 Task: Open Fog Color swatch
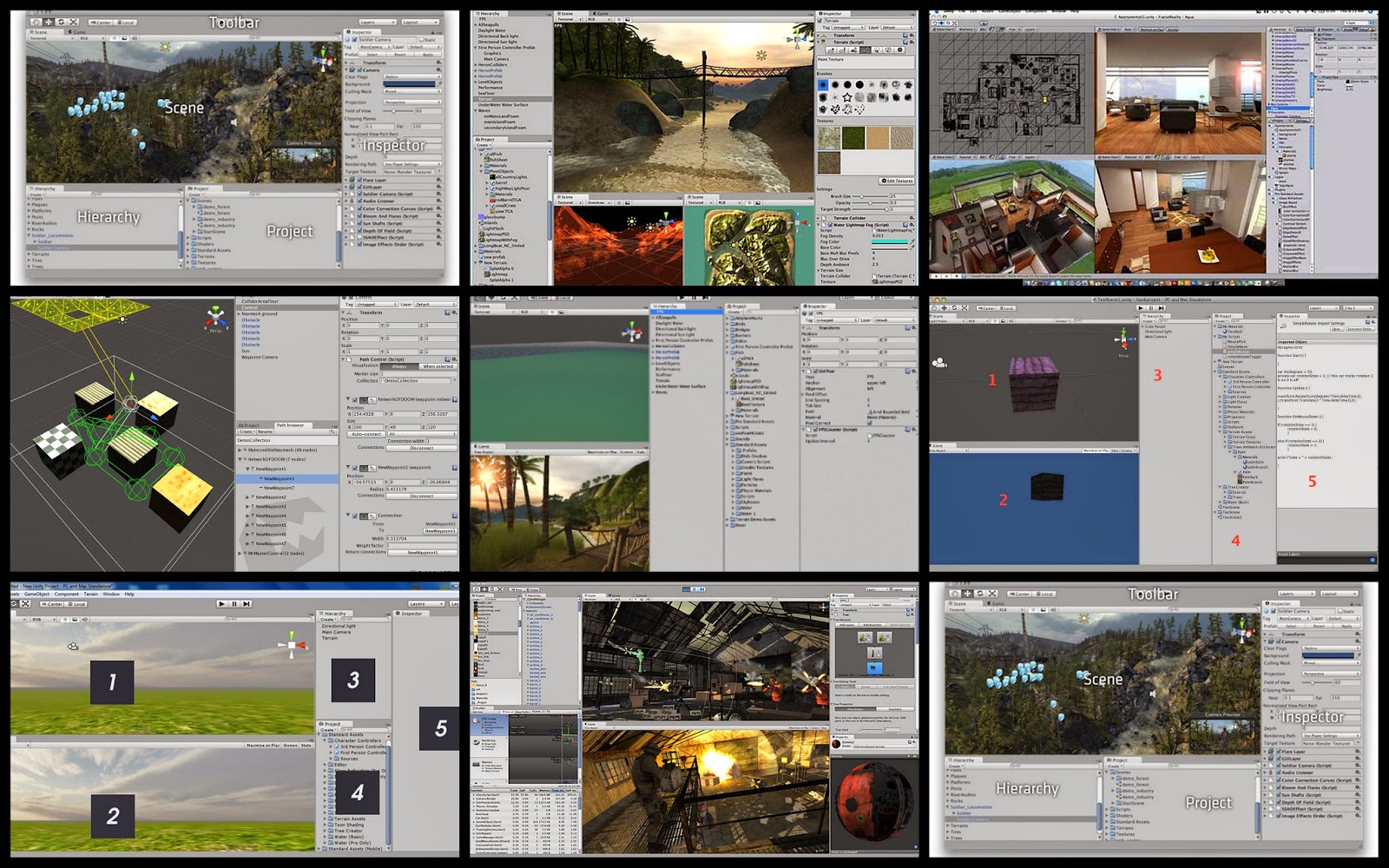click(x=890, y=241)
